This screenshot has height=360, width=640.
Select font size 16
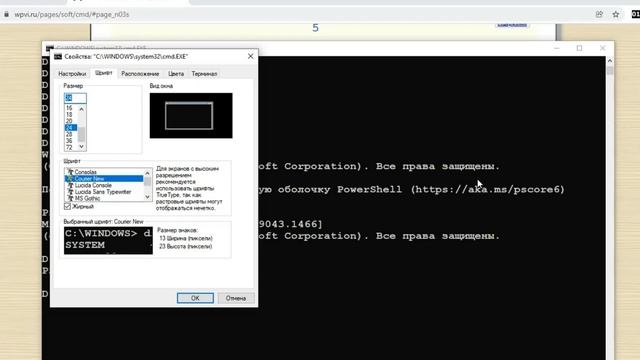[x=69, y=108]
